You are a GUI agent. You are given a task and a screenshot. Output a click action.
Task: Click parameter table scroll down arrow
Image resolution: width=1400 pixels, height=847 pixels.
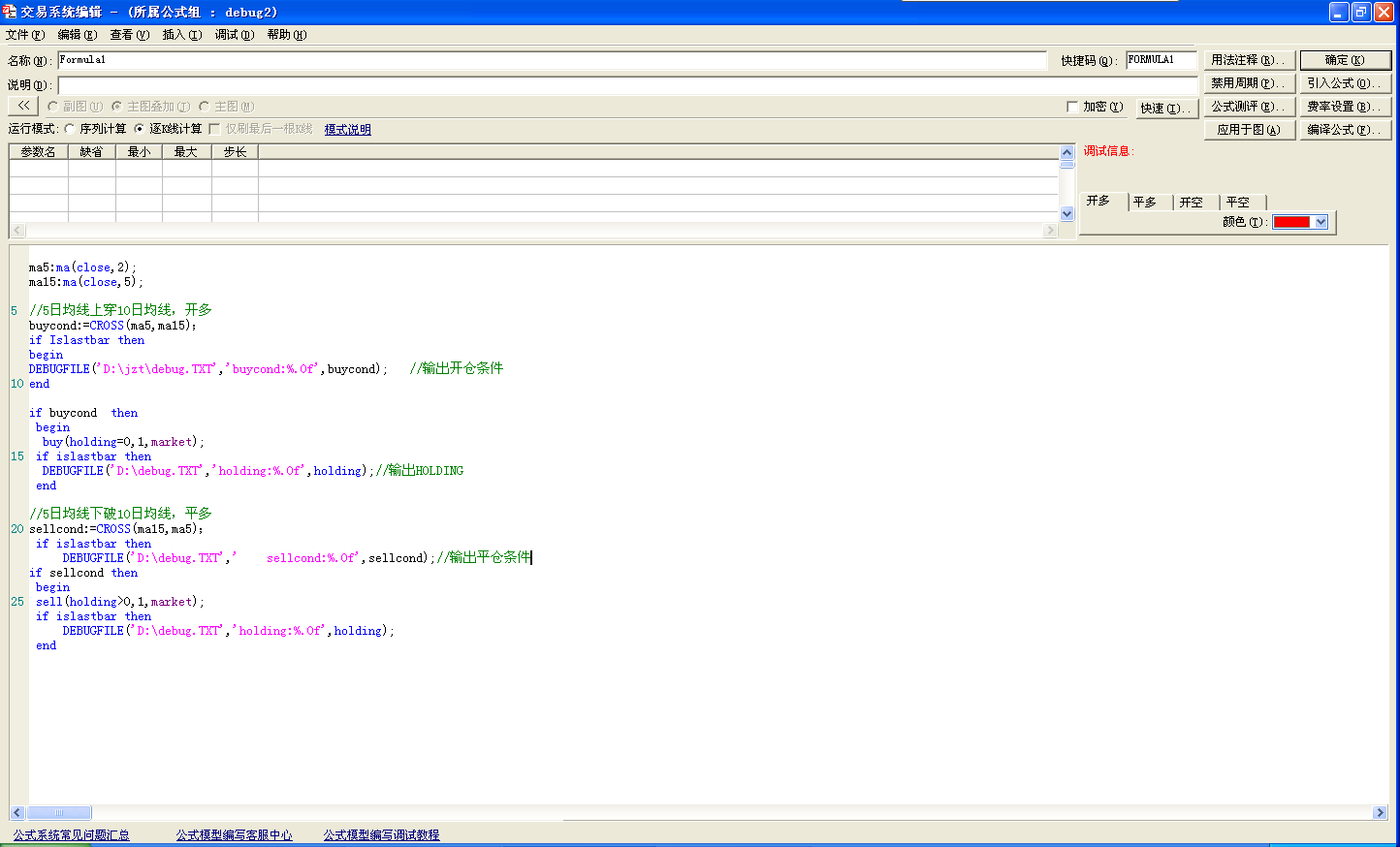pyautogui.click(x=1067, y=214)
